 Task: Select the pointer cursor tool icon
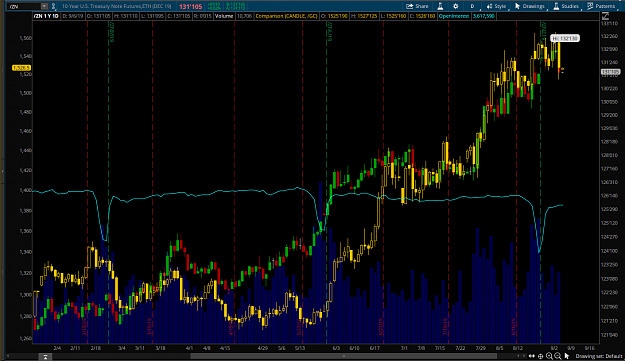point(567,356)
